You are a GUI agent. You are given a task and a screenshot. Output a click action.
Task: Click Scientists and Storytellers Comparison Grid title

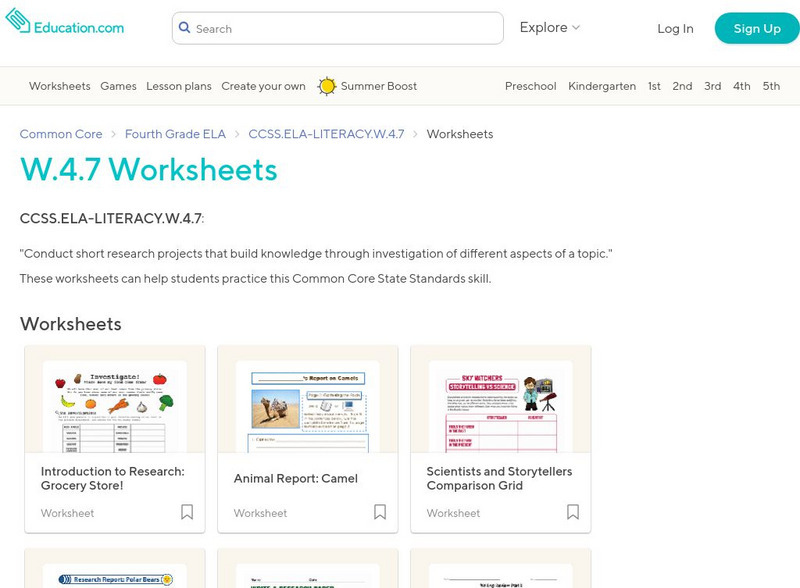coord(499,478)
